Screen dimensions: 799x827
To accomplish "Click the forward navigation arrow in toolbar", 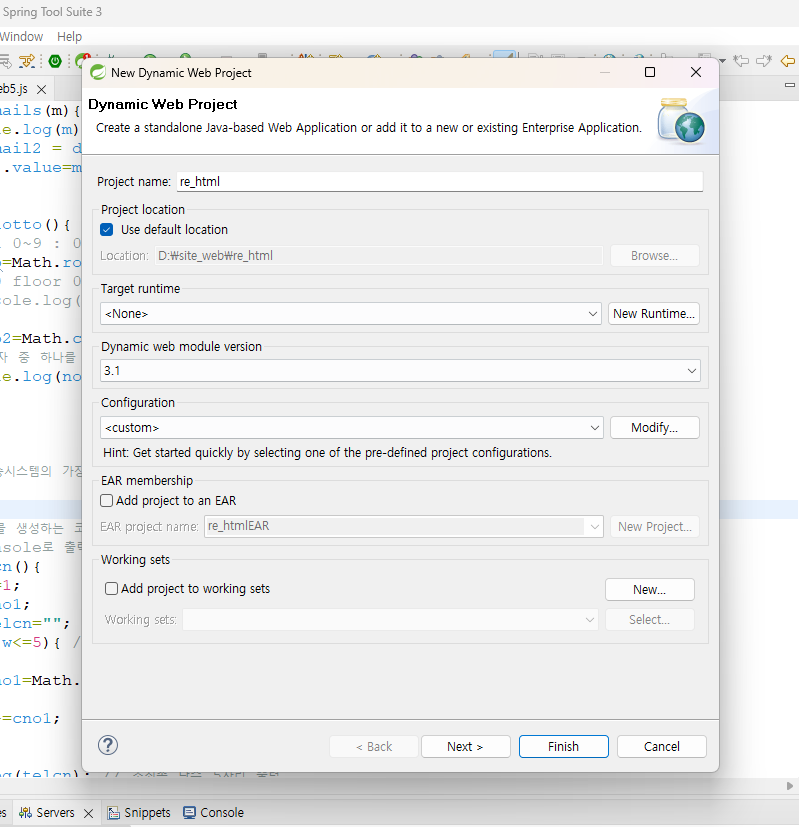I will pos(763,61).
